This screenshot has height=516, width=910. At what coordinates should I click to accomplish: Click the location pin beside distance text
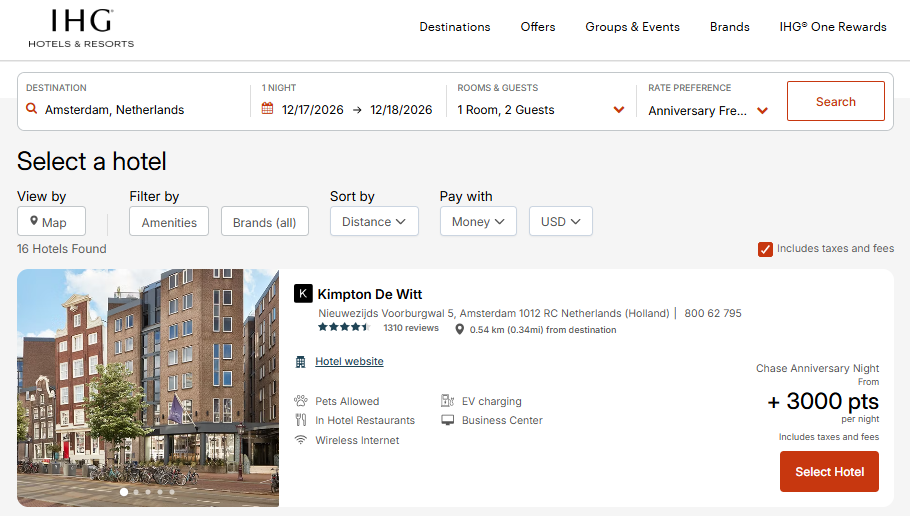pyautogui.click(x=459, y=330)
